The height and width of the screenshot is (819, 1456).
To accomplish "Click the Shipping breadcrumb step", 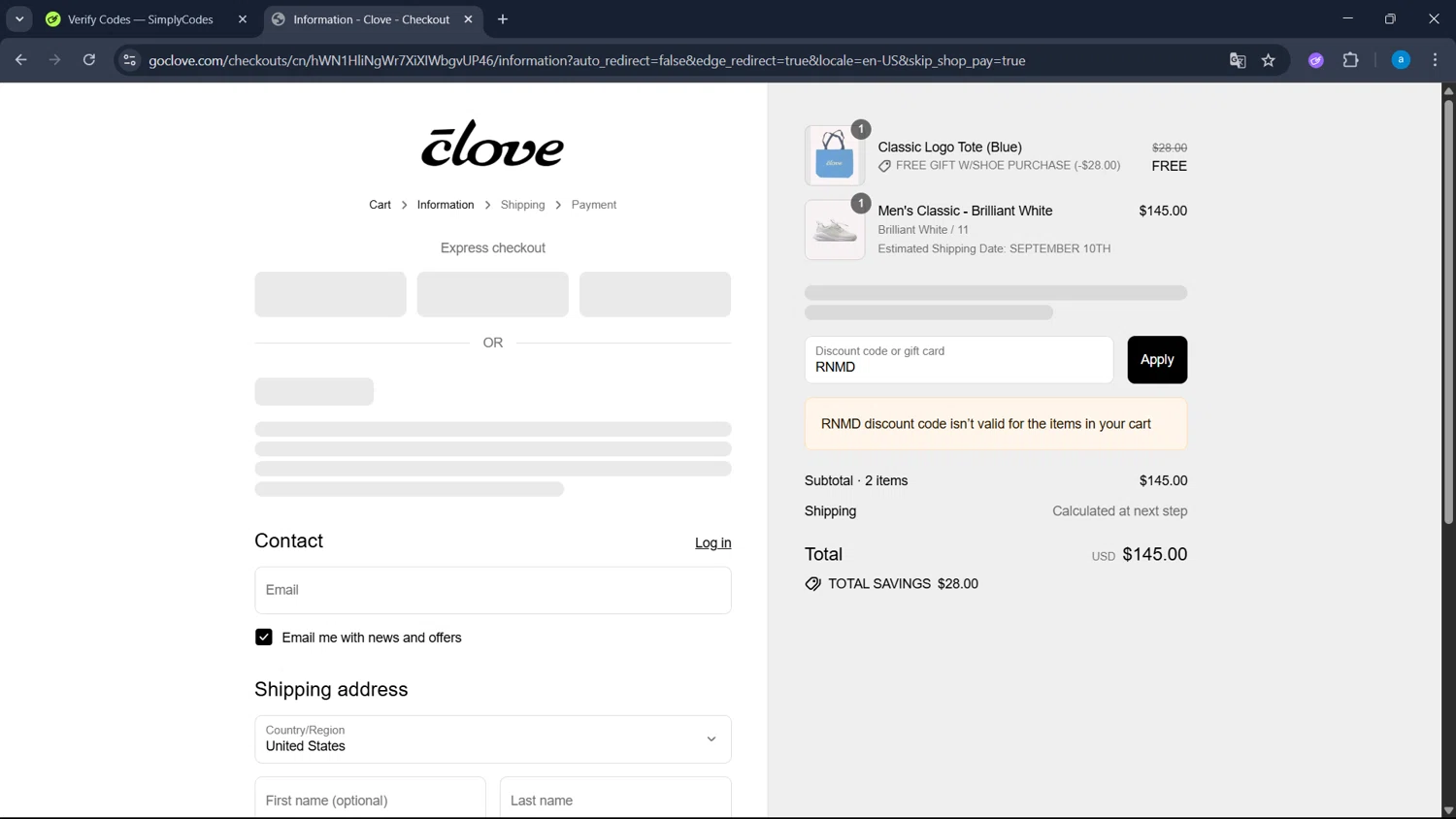I will pyautogui.click(x=522, y=205).
